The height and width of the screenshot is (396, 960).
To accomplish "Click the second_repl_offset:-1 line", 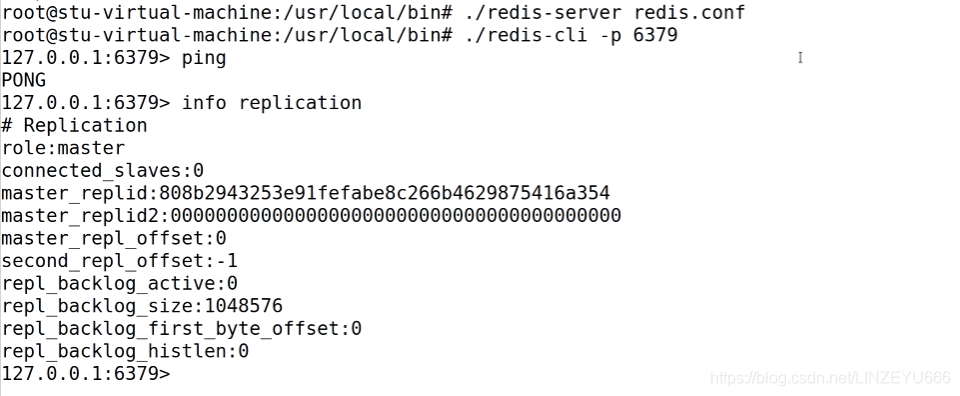I will (x=119, y=261).
